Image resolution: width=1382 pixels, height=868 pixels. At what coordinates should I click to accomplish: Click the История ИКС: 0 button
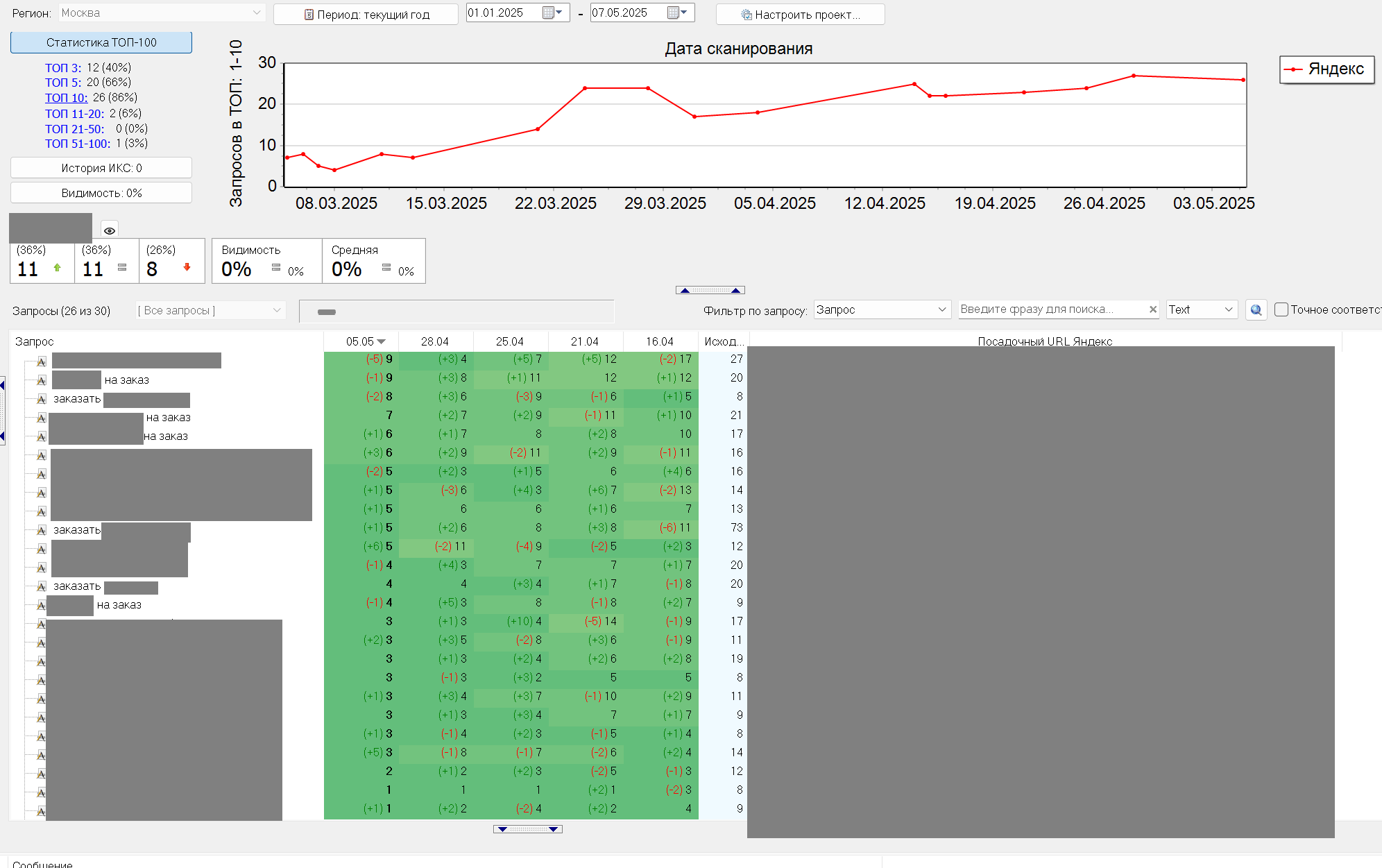pos(101,168)
